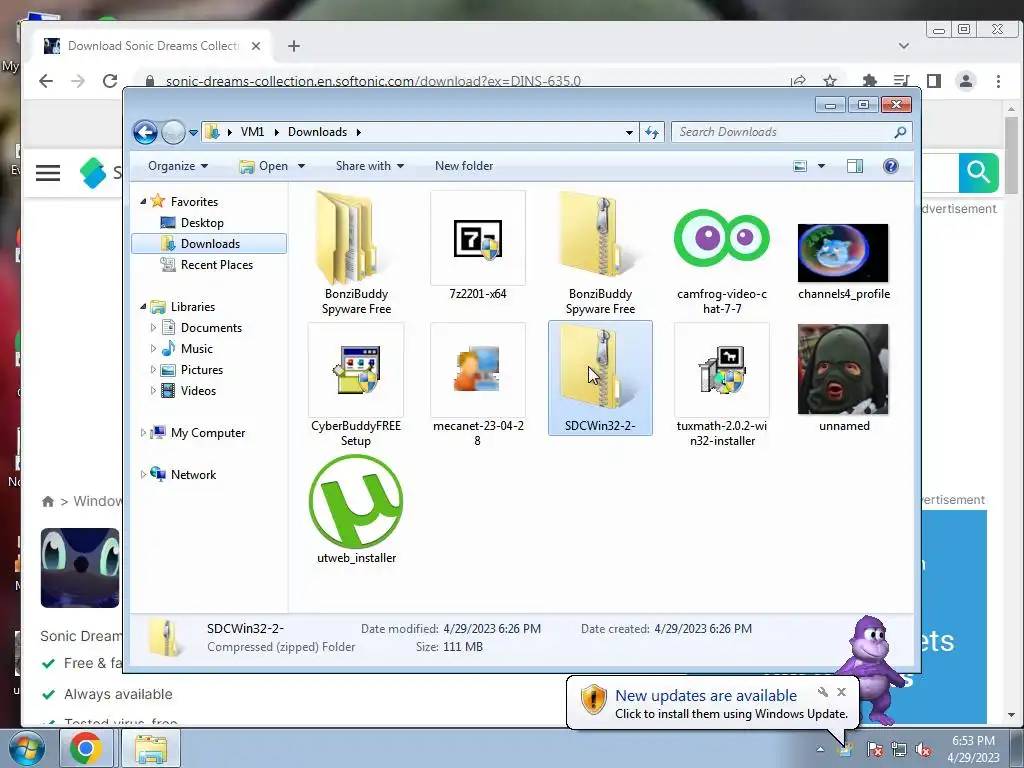Click the Softonic search button
The height and width of the screenshot is (768, 1024).
pyautogui.click(x=978, y=172)
